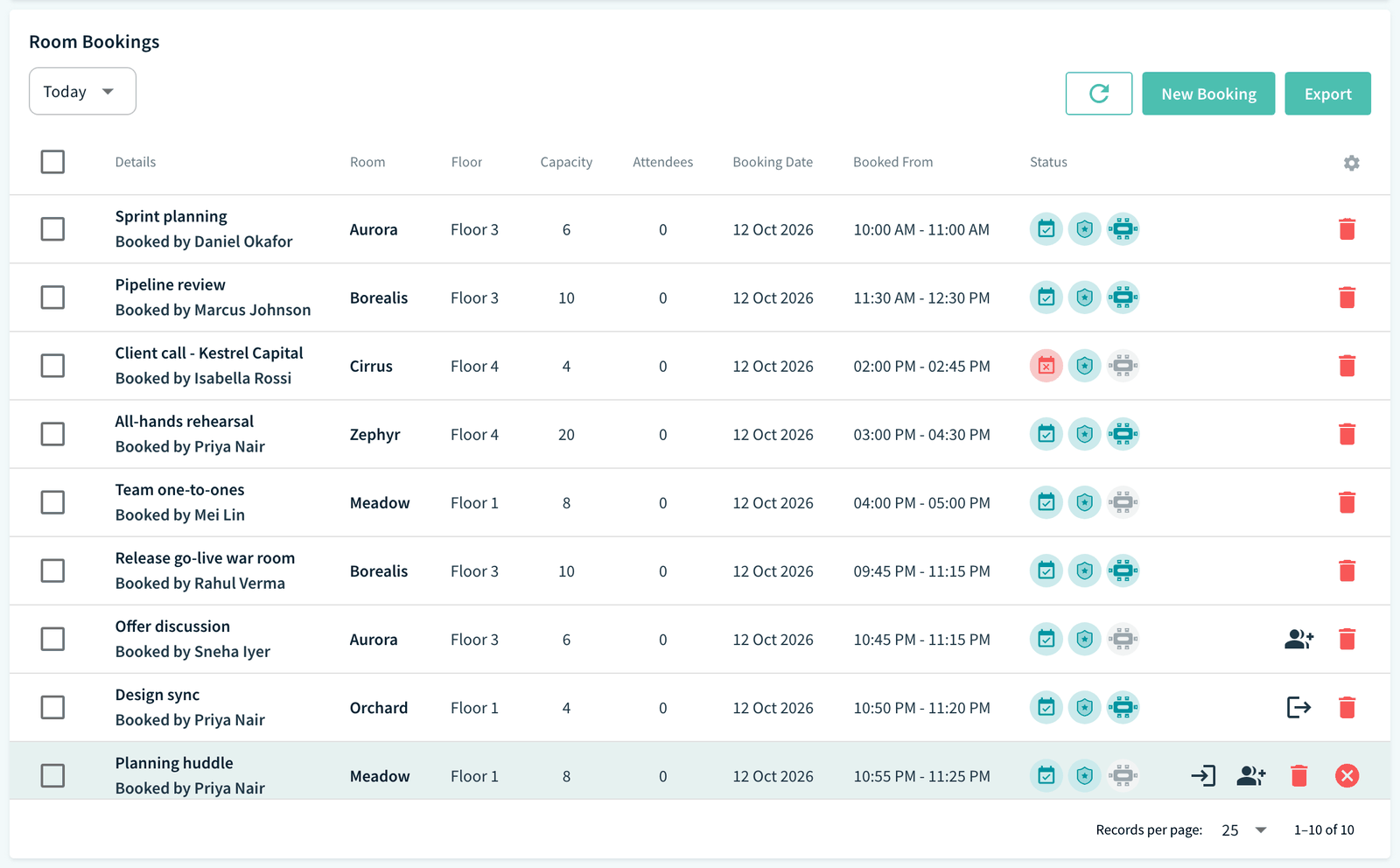This screenshot has width=1400, height=868.
Task: Check the Client call - Kestrel Capital row
Action: tap(52, 366)
